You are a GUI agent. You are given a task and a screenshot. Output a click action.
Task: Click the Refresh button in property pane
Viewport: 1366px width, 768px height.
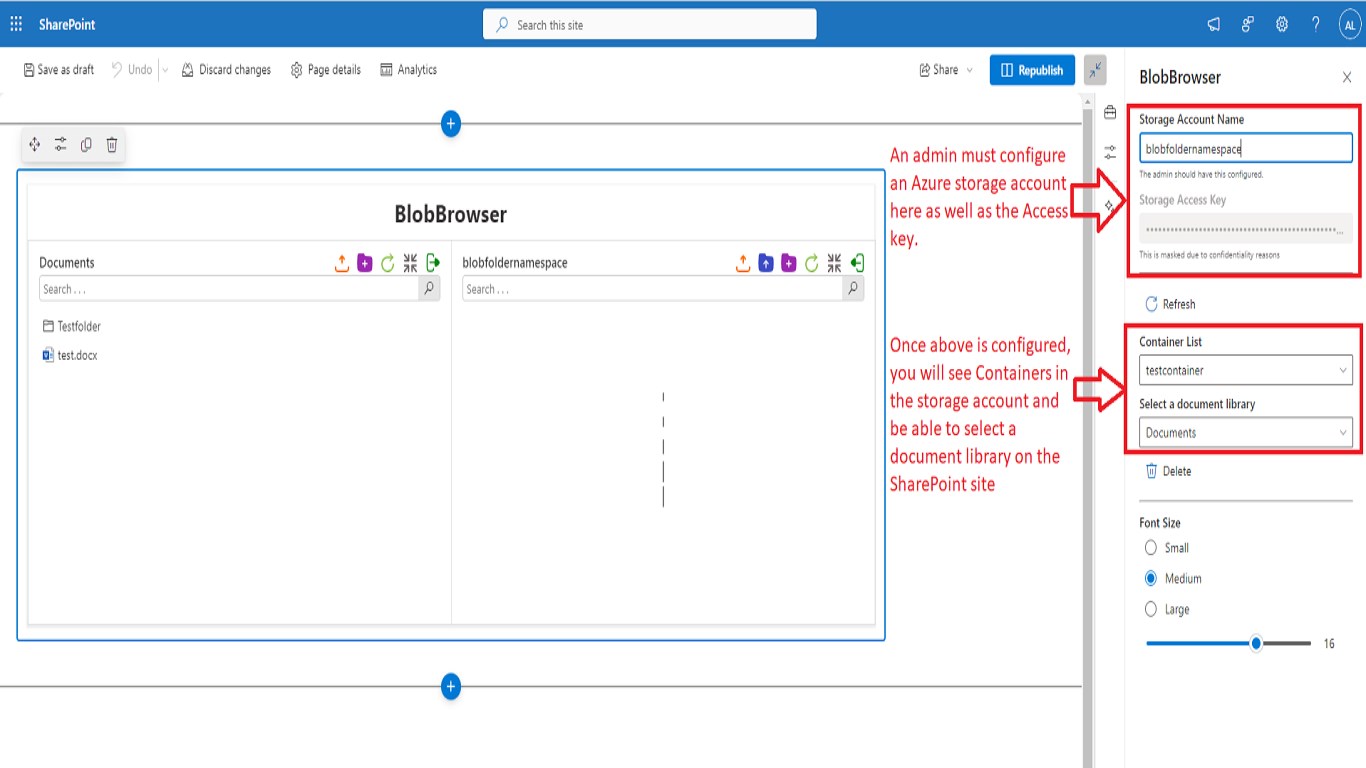[1170, 304]
